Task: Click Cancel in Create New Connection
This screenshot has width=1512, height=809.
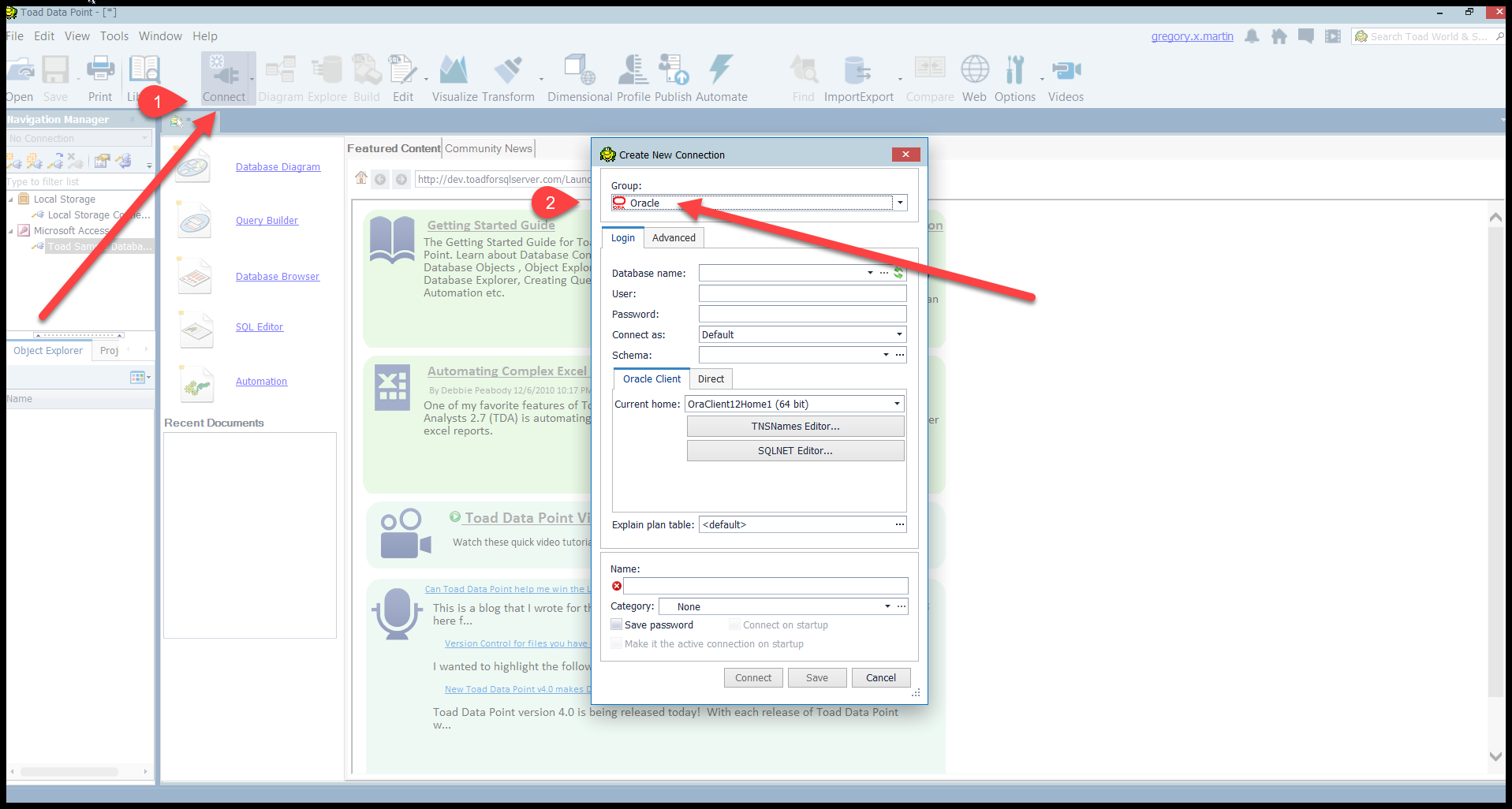Action: coord(881,677)
